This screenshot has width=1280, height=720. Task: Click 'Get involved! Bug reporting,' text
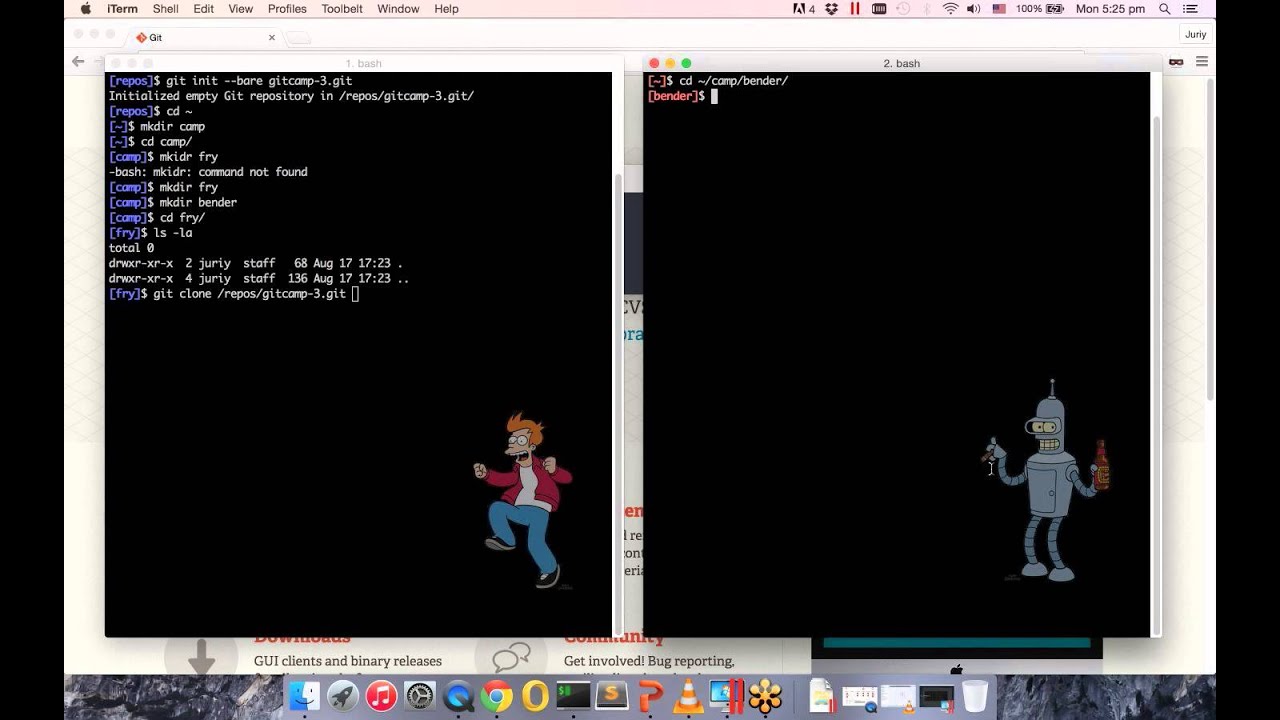pyautogui.click(x=649, y=661)
